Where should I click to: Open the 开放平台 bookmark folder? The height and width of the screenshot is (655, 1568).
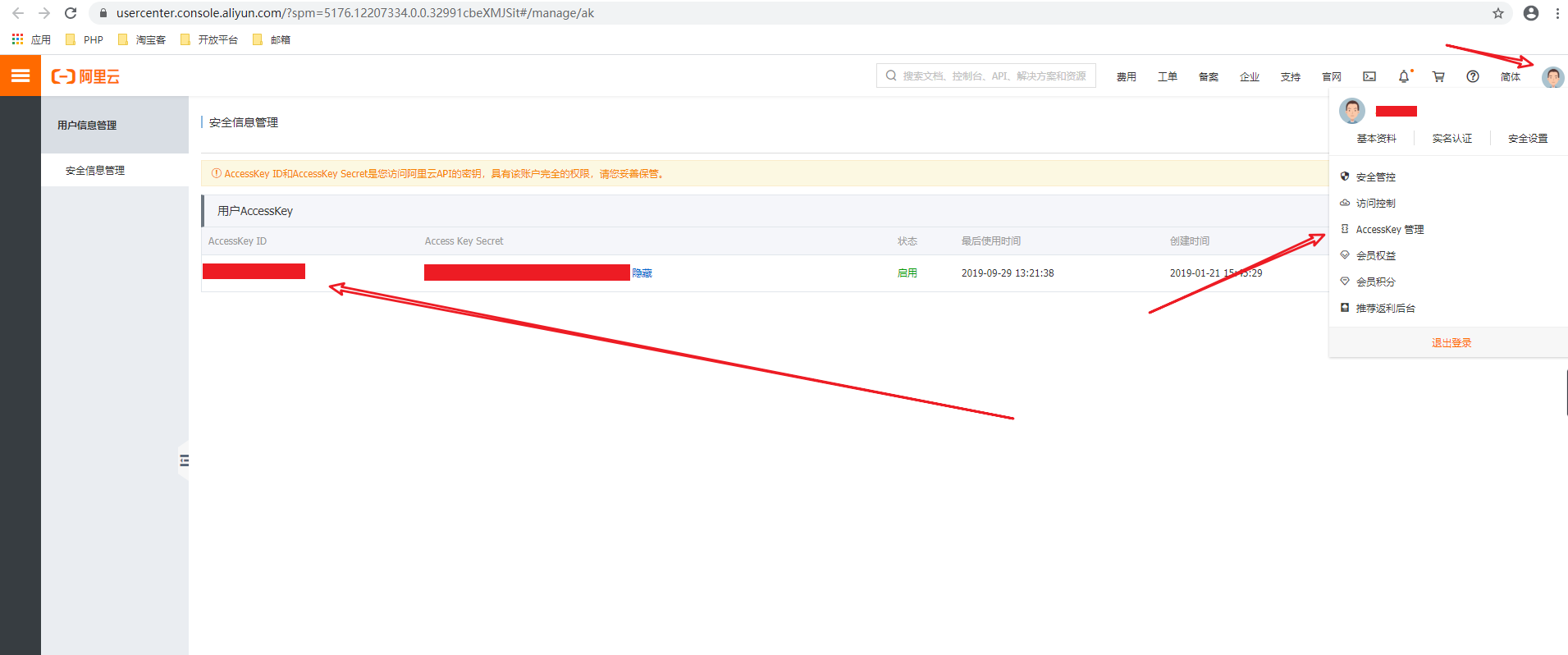coord(209,39)
